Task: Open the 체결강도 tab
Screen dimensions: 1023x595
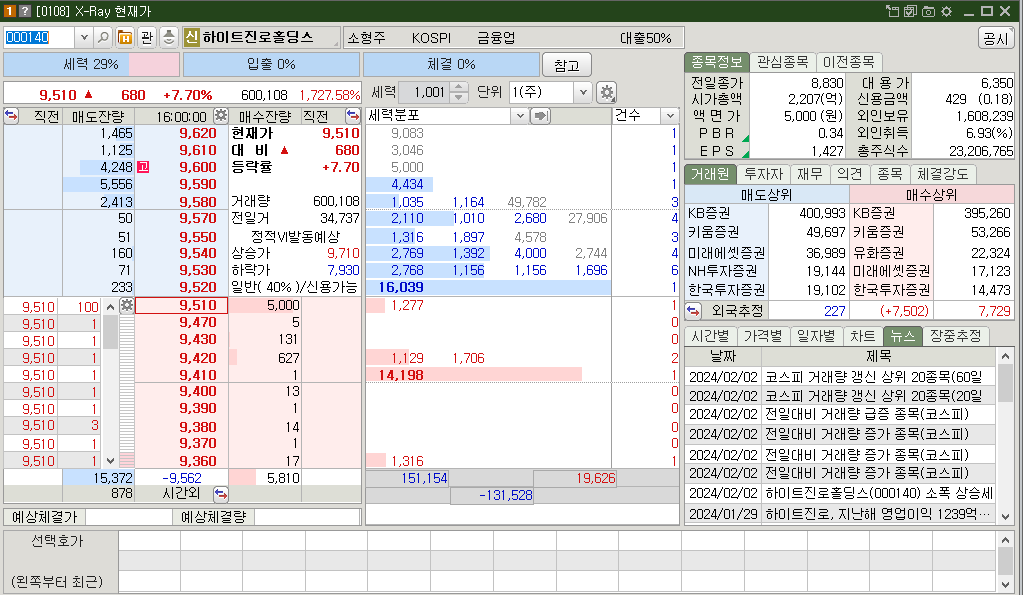Action: coord(943,174)
